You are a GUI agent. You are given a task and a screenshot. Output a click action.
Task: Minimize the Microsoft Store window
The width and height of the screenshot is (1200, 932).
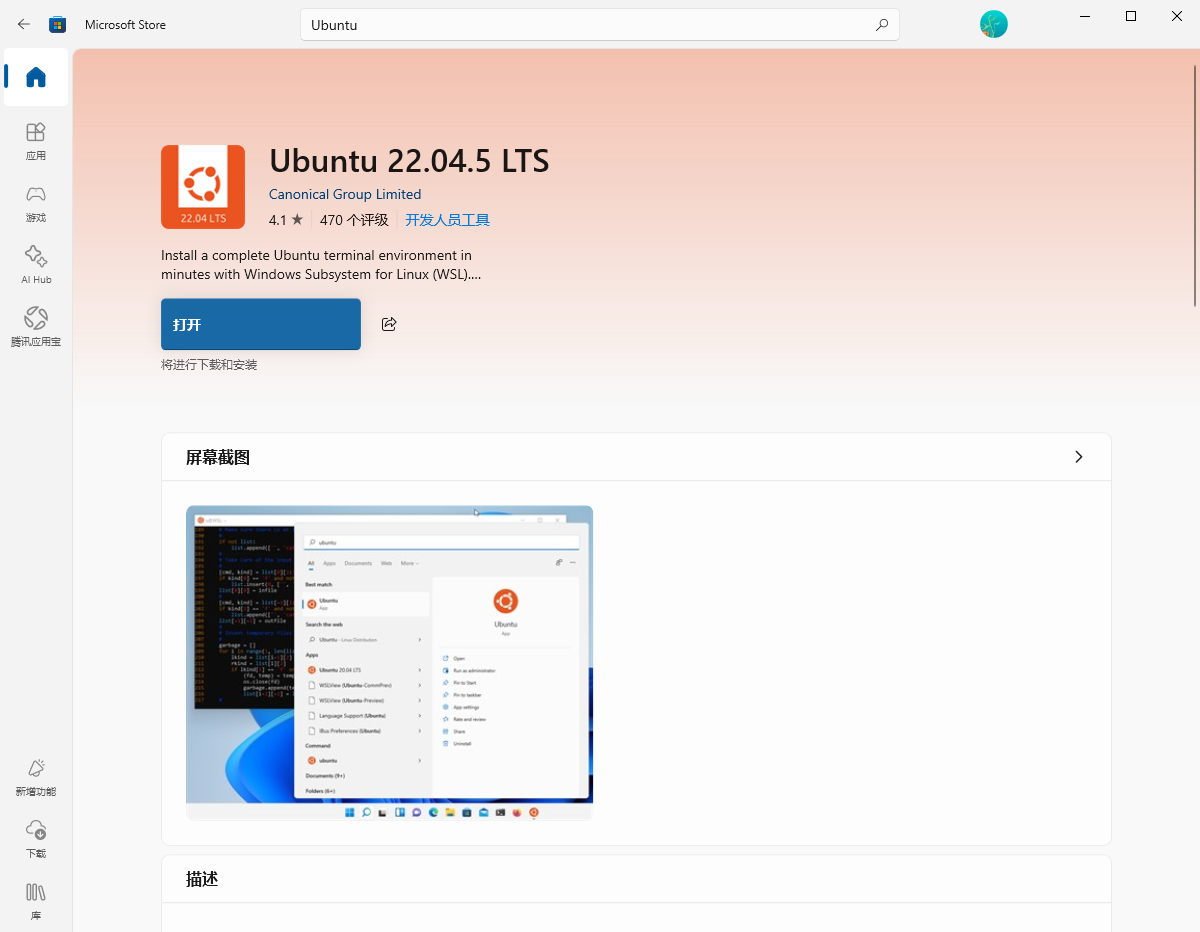click(x=1085, y=16)
